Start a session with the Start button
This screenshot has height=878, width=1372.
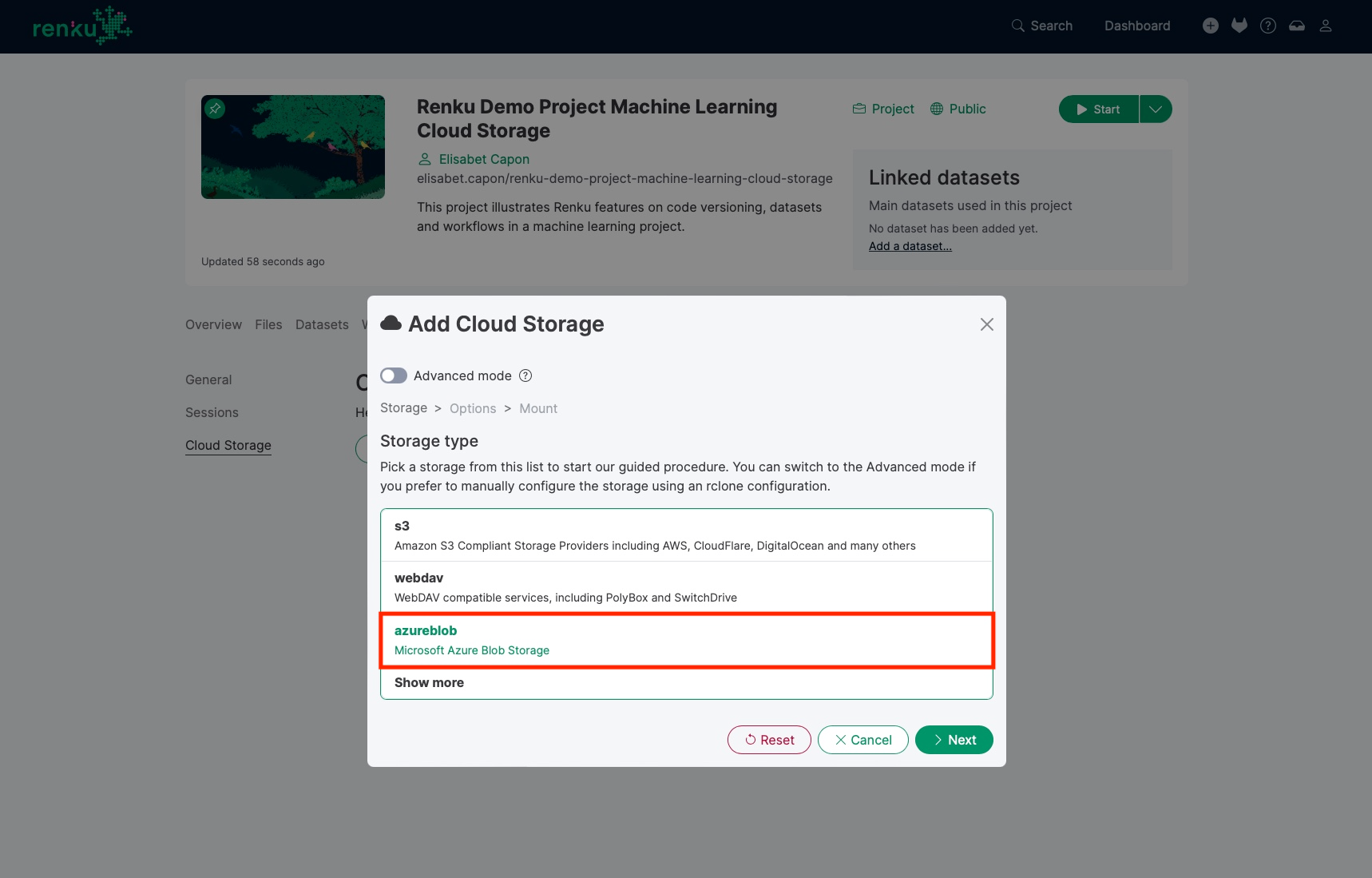coord(1099,109)
